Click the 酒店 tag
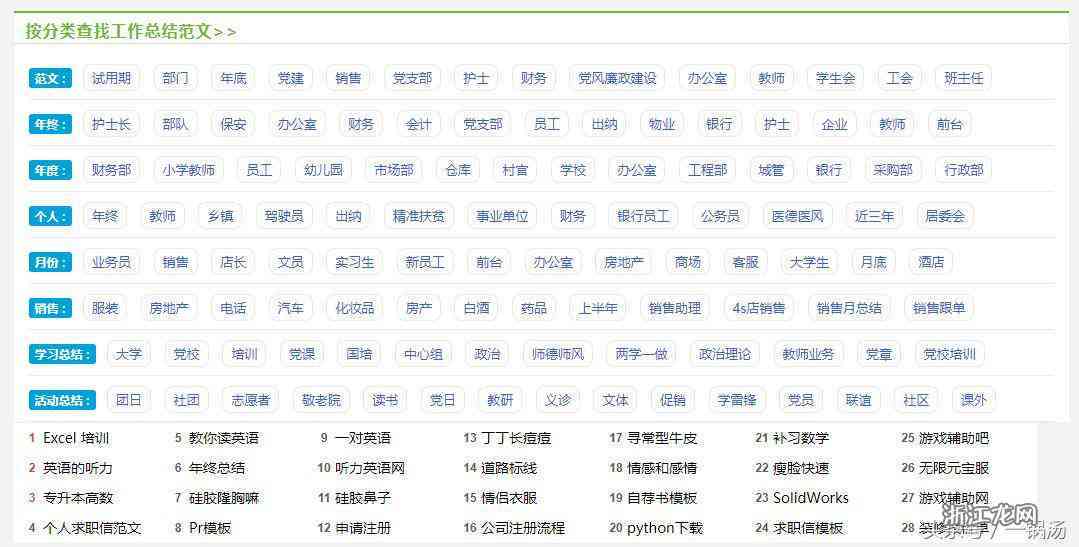 click(931, 262)
